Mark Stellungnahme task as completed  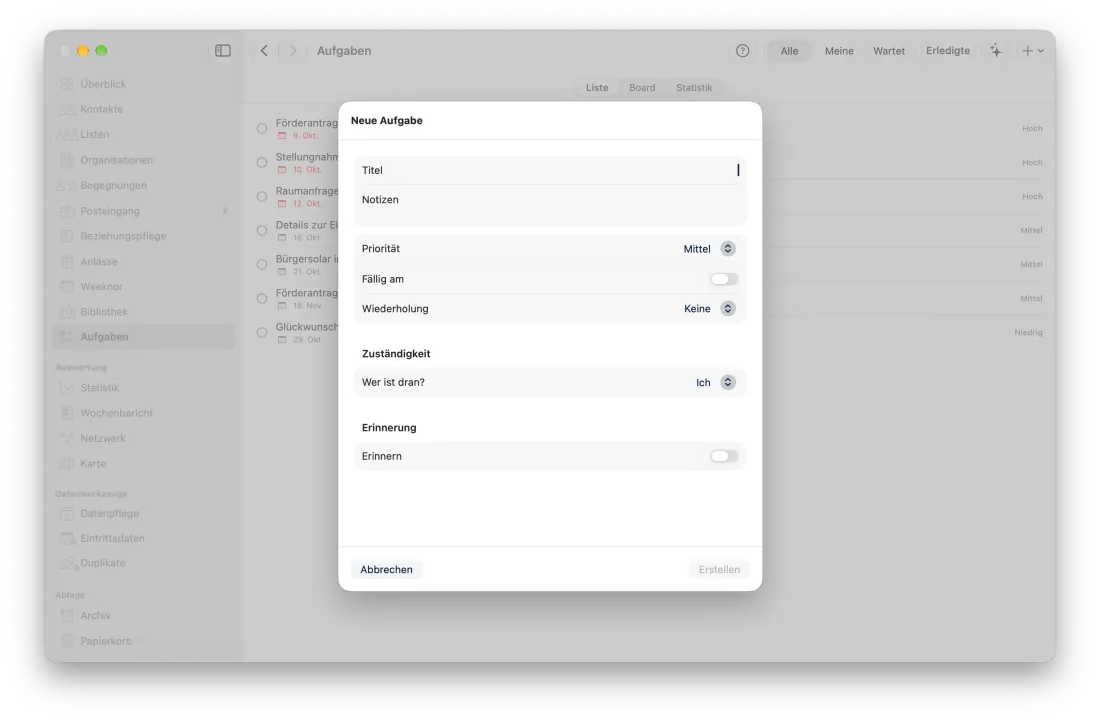coord(262,163)
